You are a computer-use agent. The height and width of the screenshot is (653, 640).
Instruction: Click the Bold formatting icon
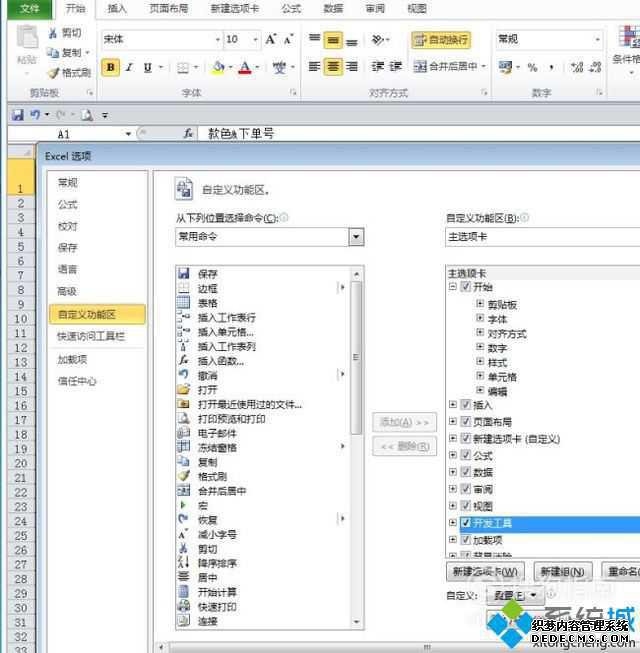click(x=111, y=67)
